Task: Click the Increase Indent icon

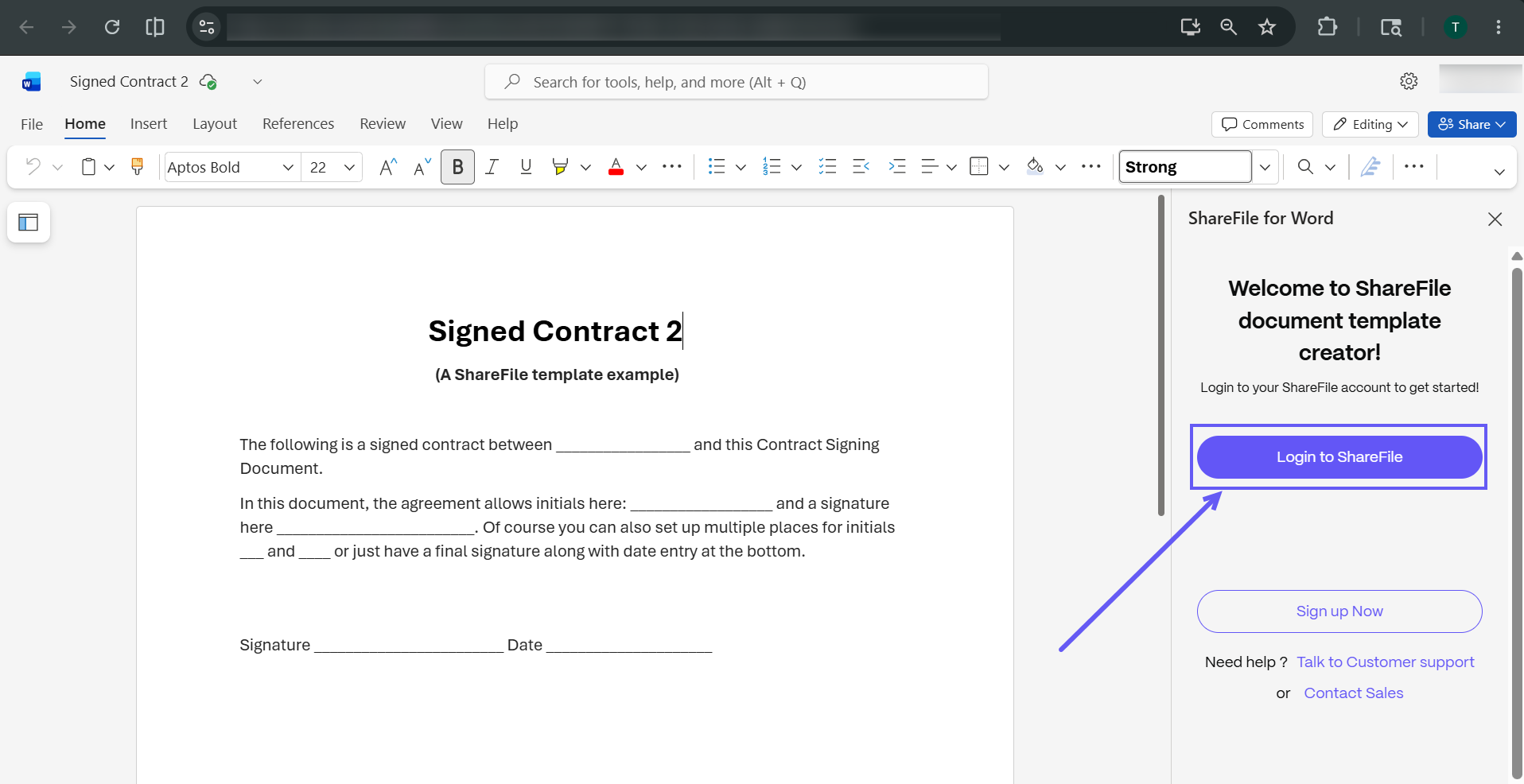Action: (x=897, y=167)
